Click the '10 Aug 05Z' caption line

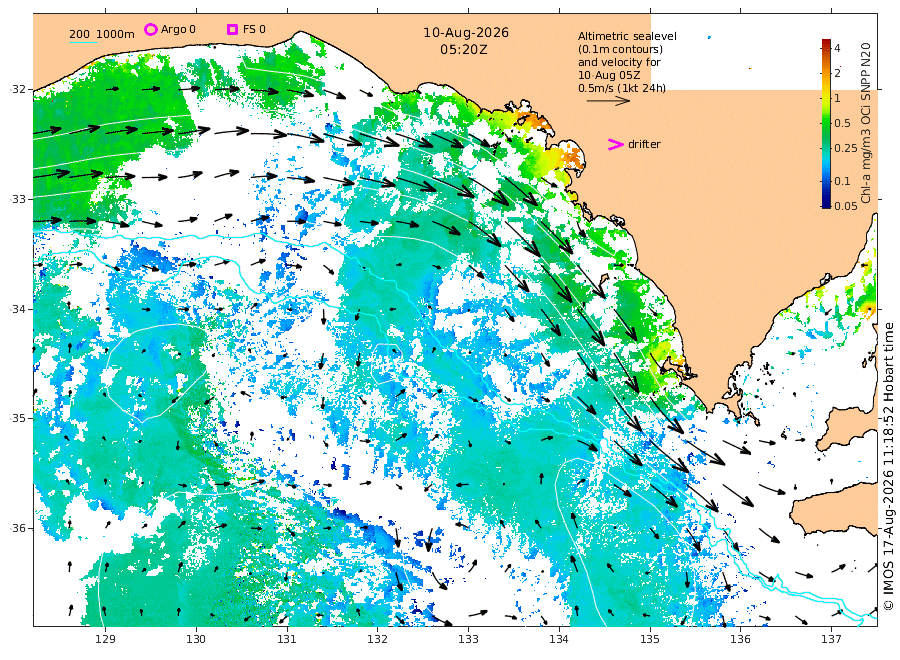(x=609, y=75)
